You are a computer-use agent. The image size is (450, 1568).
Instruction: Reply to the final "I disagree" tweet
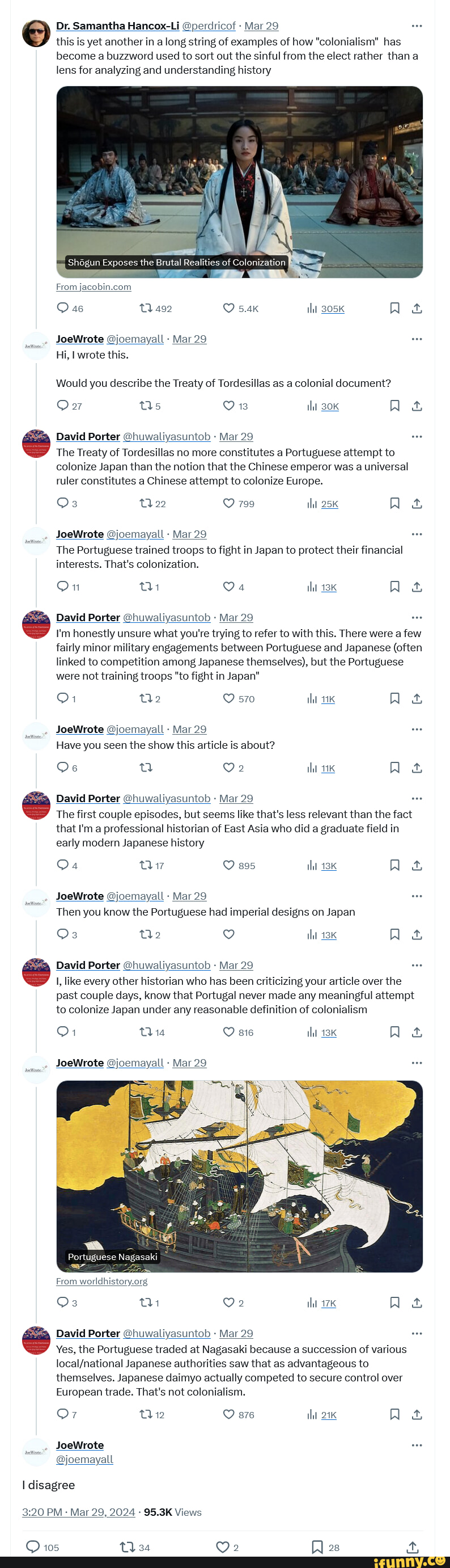click(x=33, y=1546)
